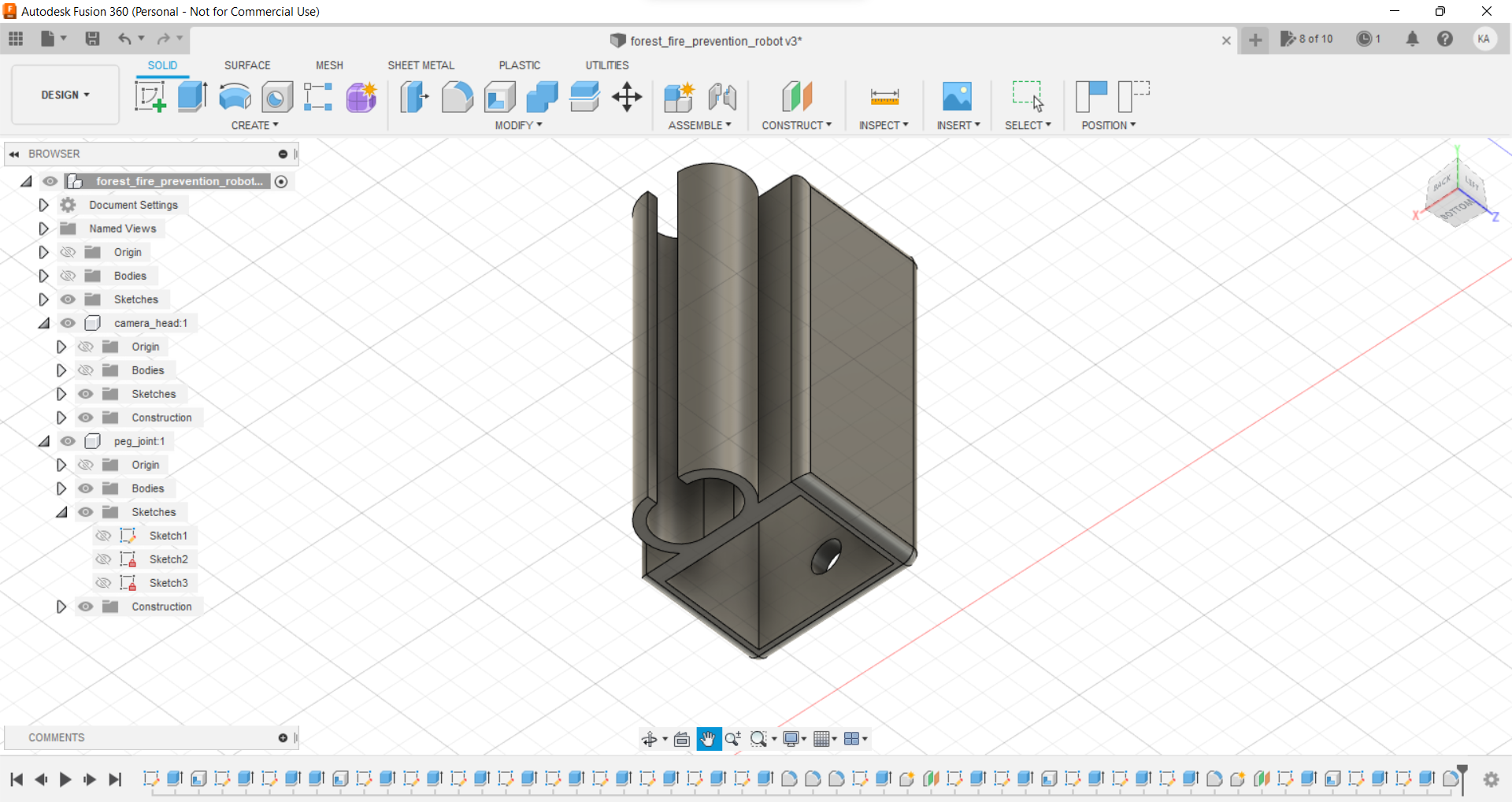Image resolution: width=1512 pixels, height=802 pixels.
Task: Activate the Fillet tool
Action: 457,97
